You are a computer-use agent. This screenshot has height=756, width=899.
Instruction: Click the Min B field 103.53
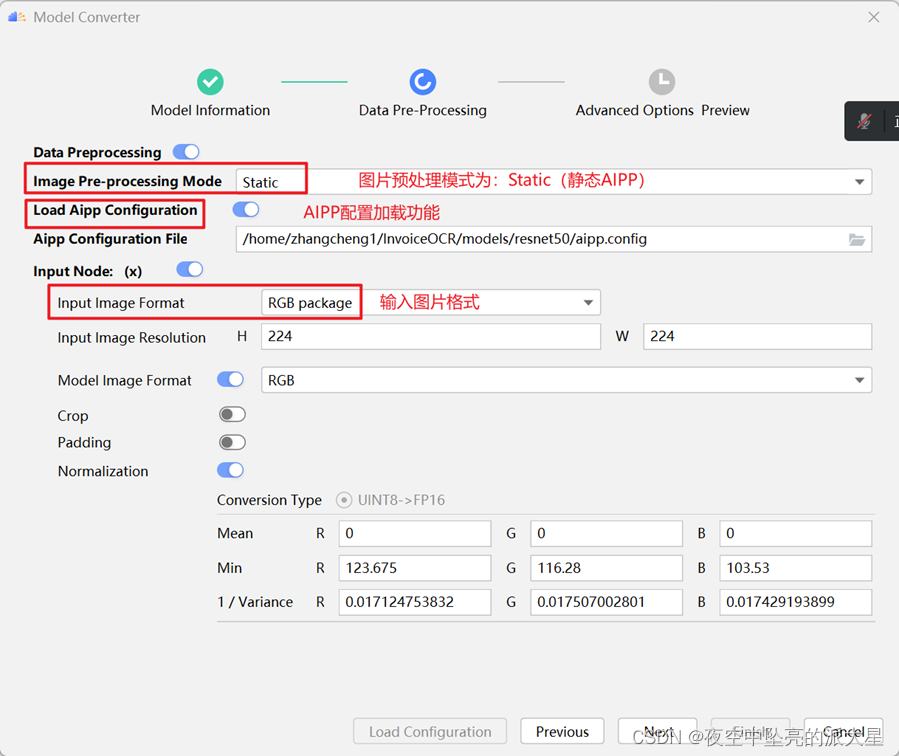click(x=796, y=568)
